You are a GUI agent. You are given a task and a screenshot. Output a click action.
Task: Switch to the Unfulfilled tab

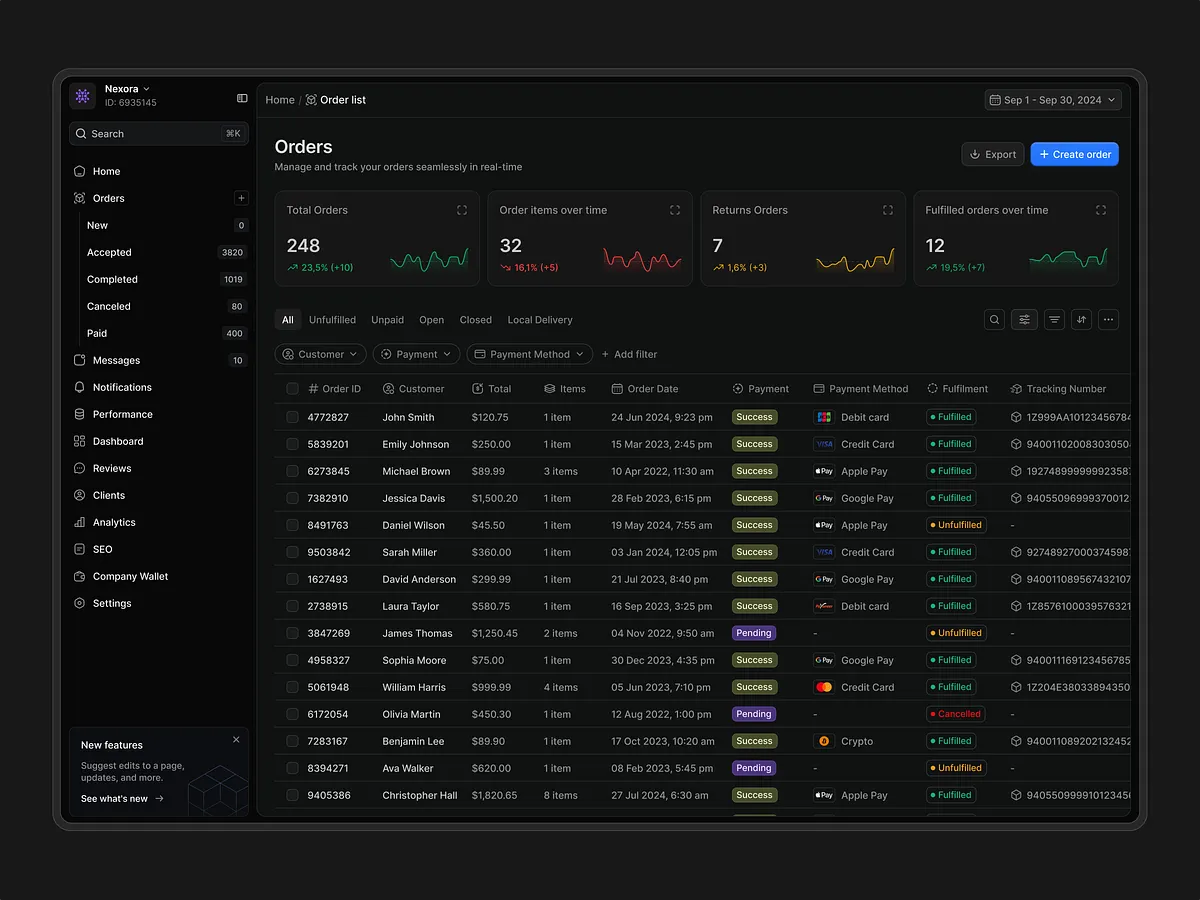click(332, 319)
